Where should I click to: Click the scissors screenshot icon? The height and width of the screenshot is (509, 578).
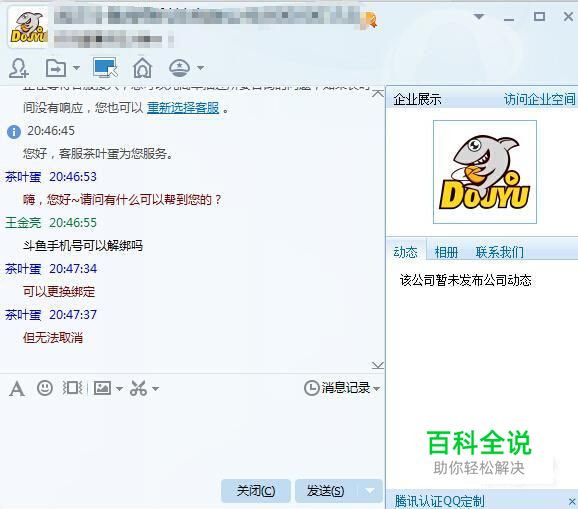[138, 388]
